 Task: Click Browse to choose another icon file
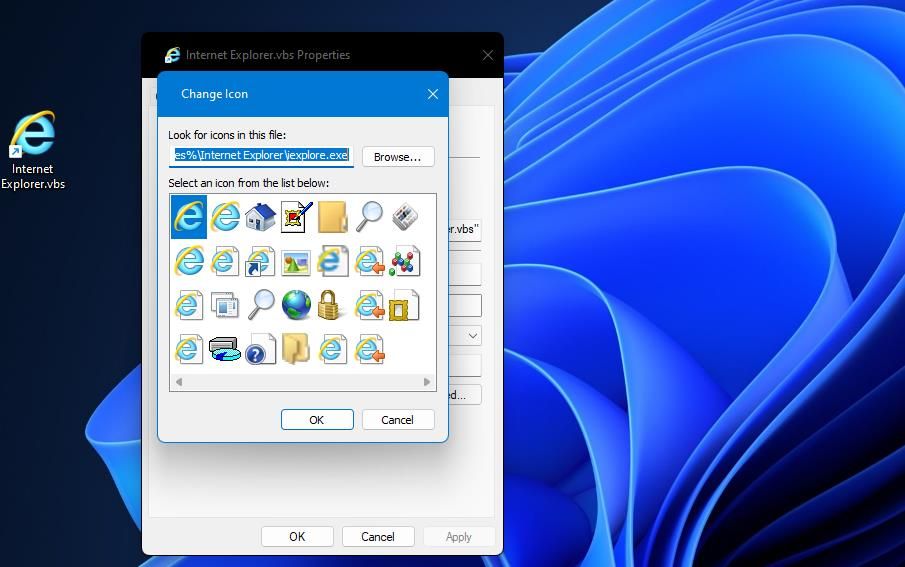click(x=398, y=157)
